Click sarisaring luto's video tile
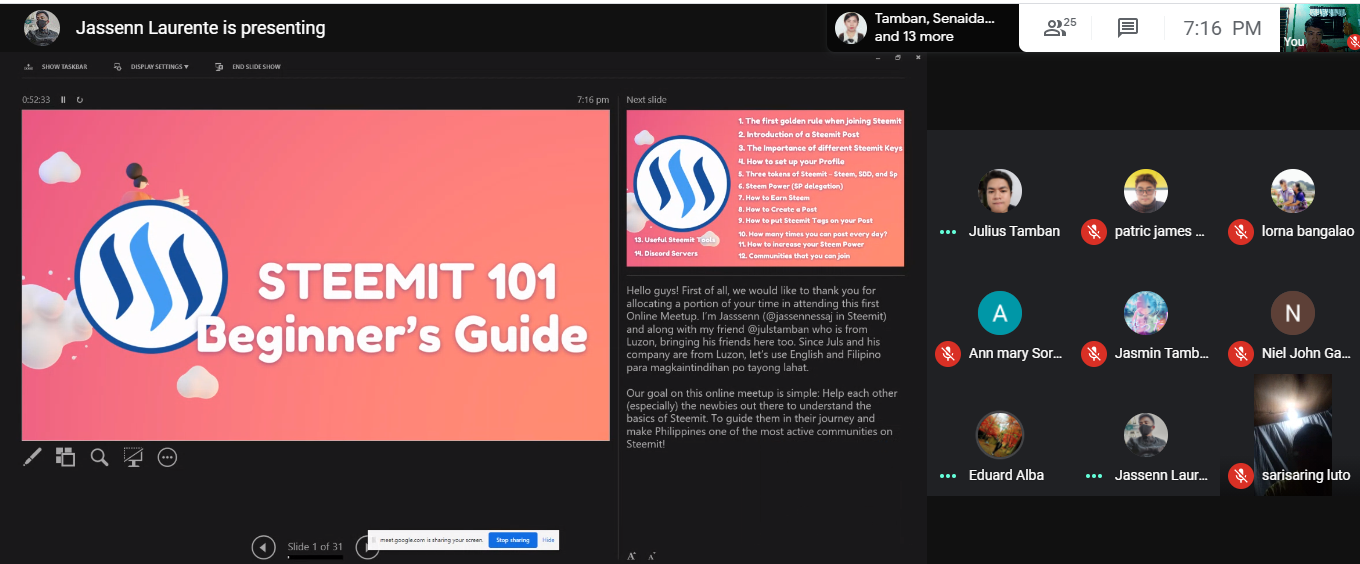This screenshot has width=1360, height=564. point(1292,434)
